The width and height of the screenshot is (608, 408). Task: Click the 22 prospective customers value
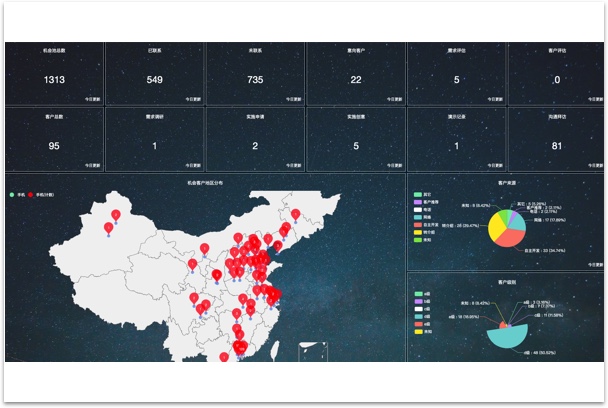coord(356,80)
